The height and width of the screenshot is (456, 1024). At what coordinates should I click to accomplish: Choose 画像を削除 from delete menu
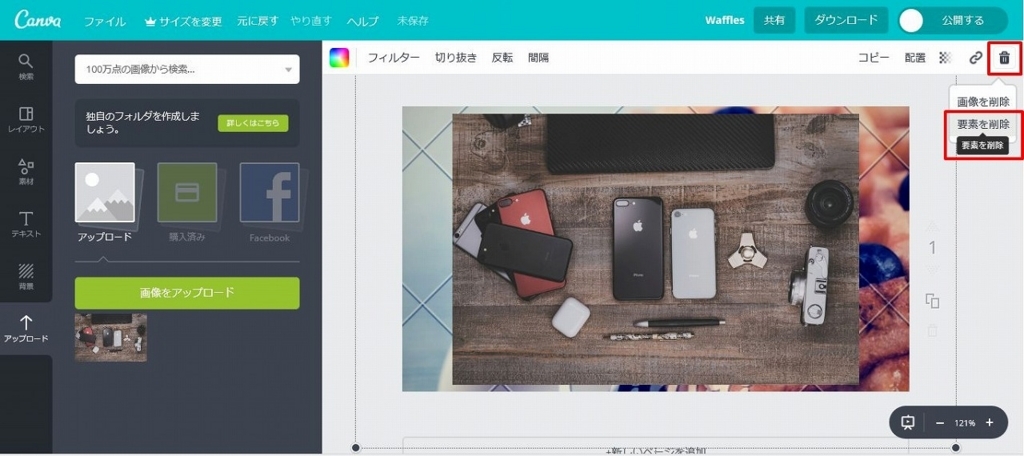click(x=983, y=102)
